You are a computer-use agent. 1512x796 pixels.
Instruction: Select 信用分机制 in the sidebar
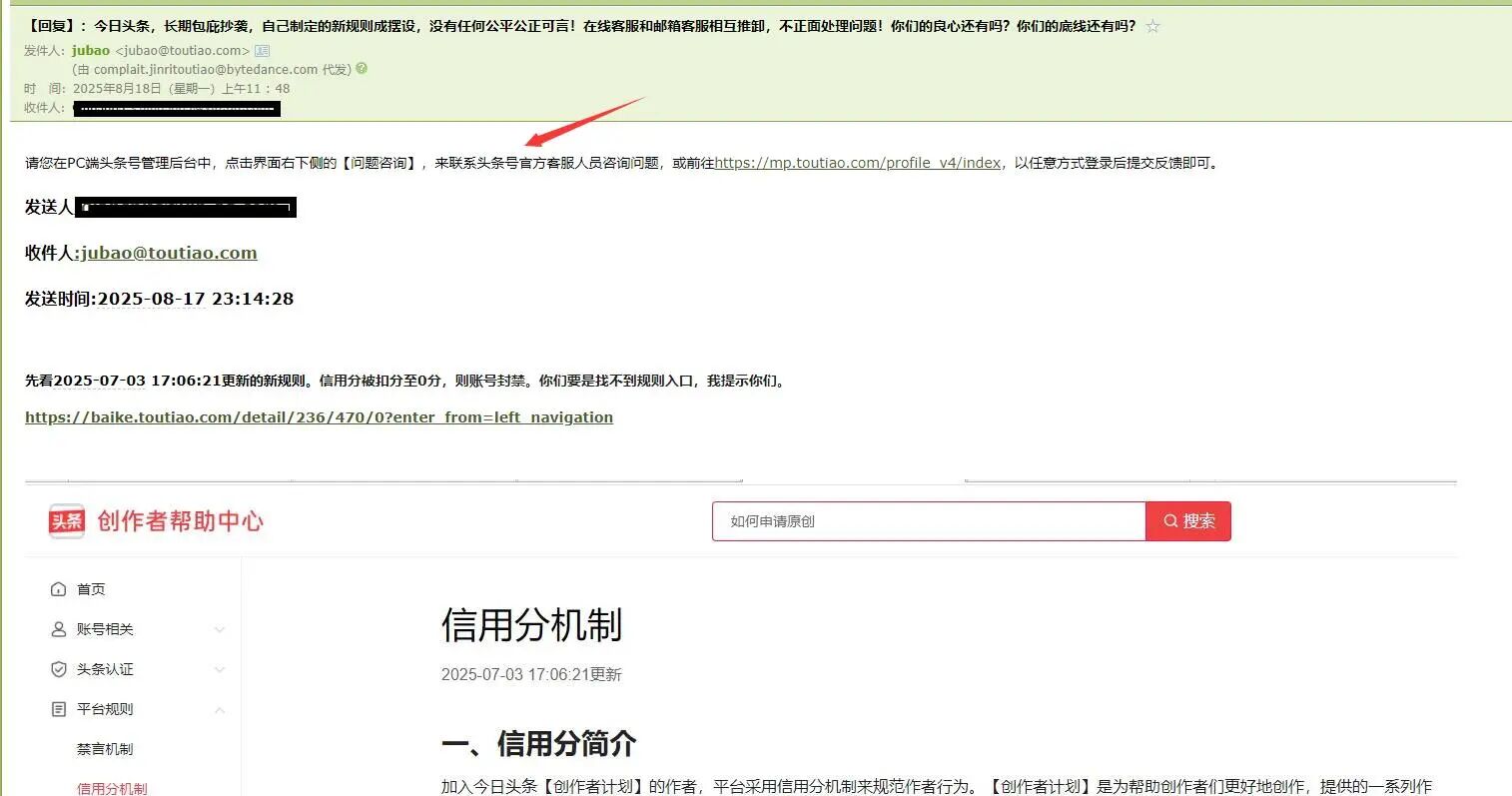click(112, 788)
